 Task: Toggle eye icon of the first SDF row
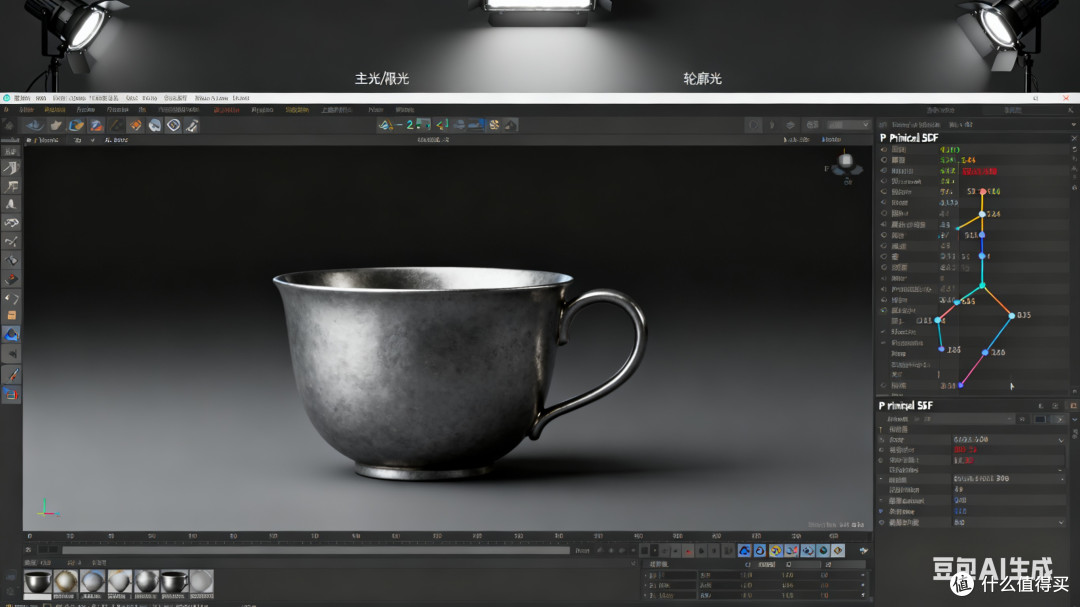(884, 149)
